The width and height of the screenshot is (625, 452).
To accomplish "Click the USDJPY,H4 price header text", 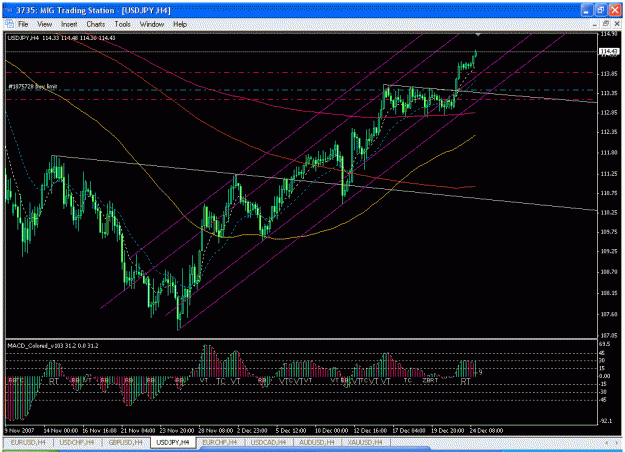I will (61, 38).
